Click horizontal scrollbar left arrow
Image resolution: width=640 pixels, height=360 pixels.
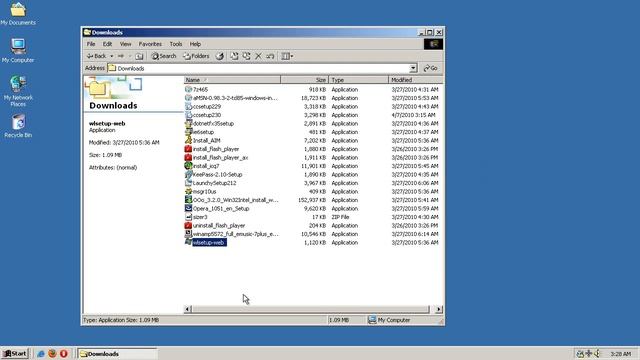tap(187, 309)
